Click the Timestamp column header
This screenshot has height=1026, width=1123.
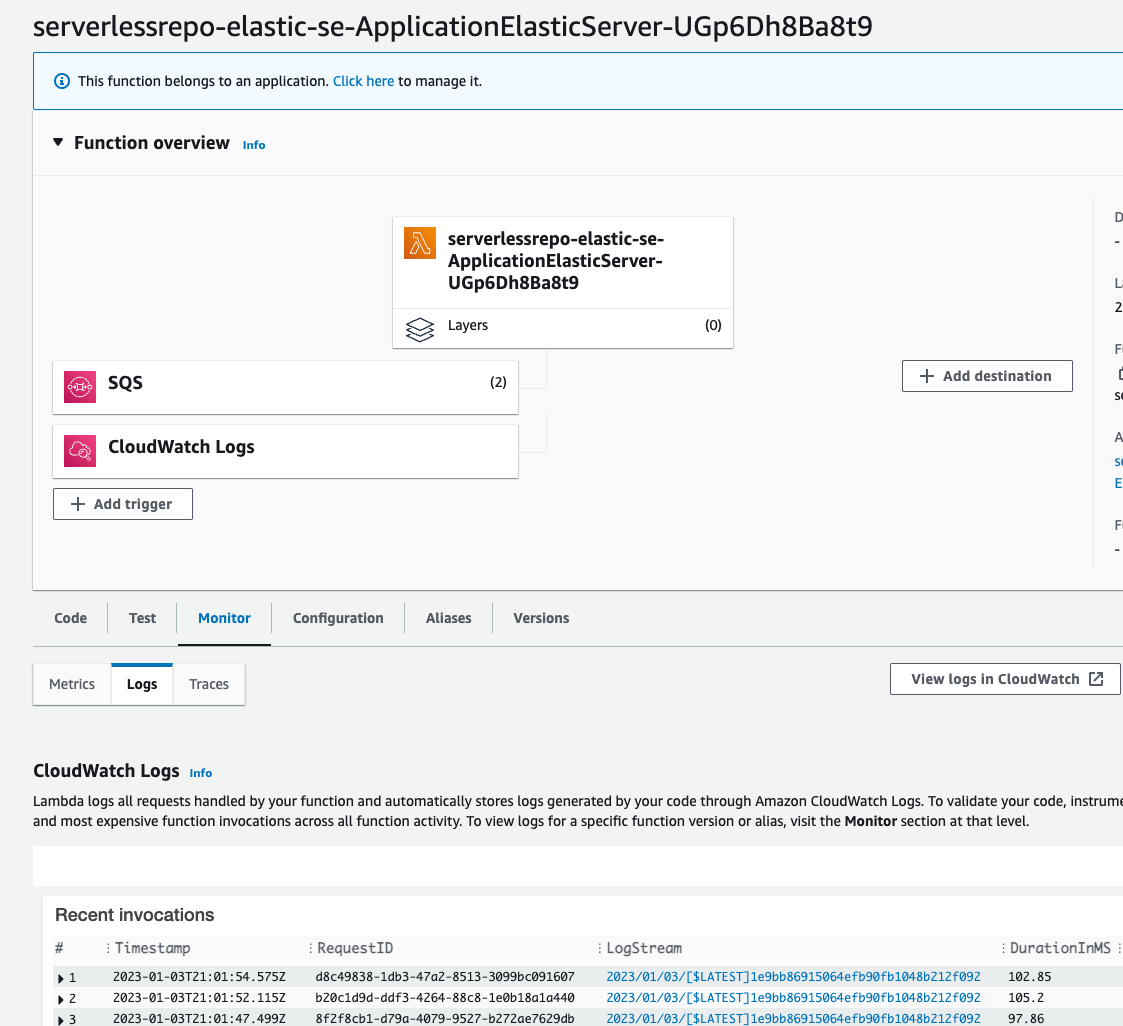(x=152, y=948)
